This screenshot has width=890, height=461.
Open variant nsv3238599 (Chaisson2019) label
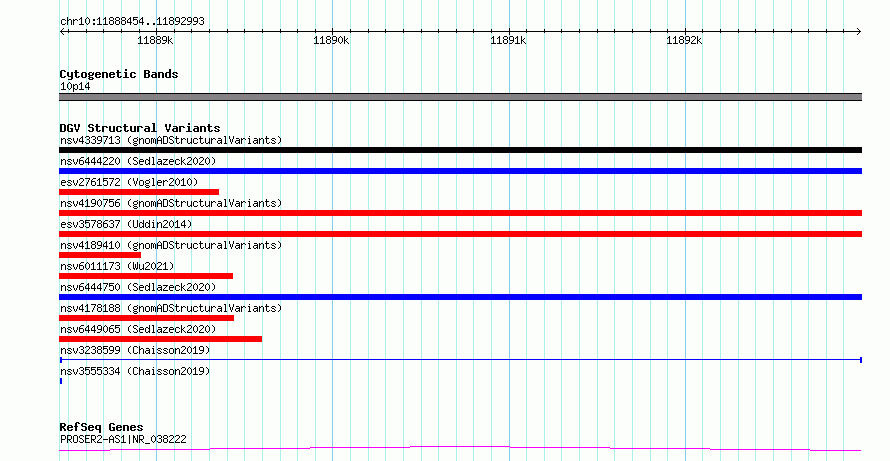tap(135, 350)
